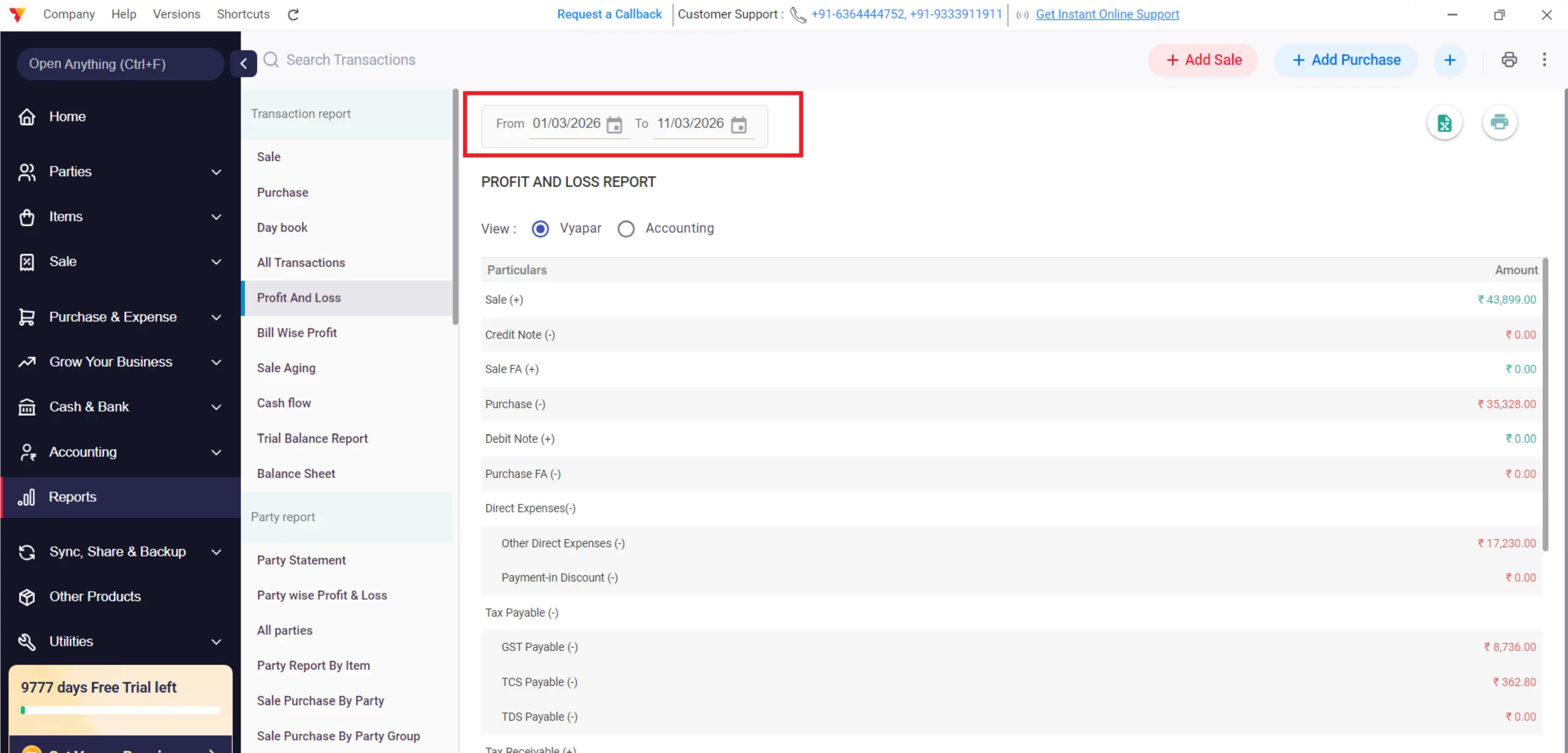This screenshot has width=1568, height=753.
Task: Click the refresh icon near Shortcuts
Action: click(293, 14)
